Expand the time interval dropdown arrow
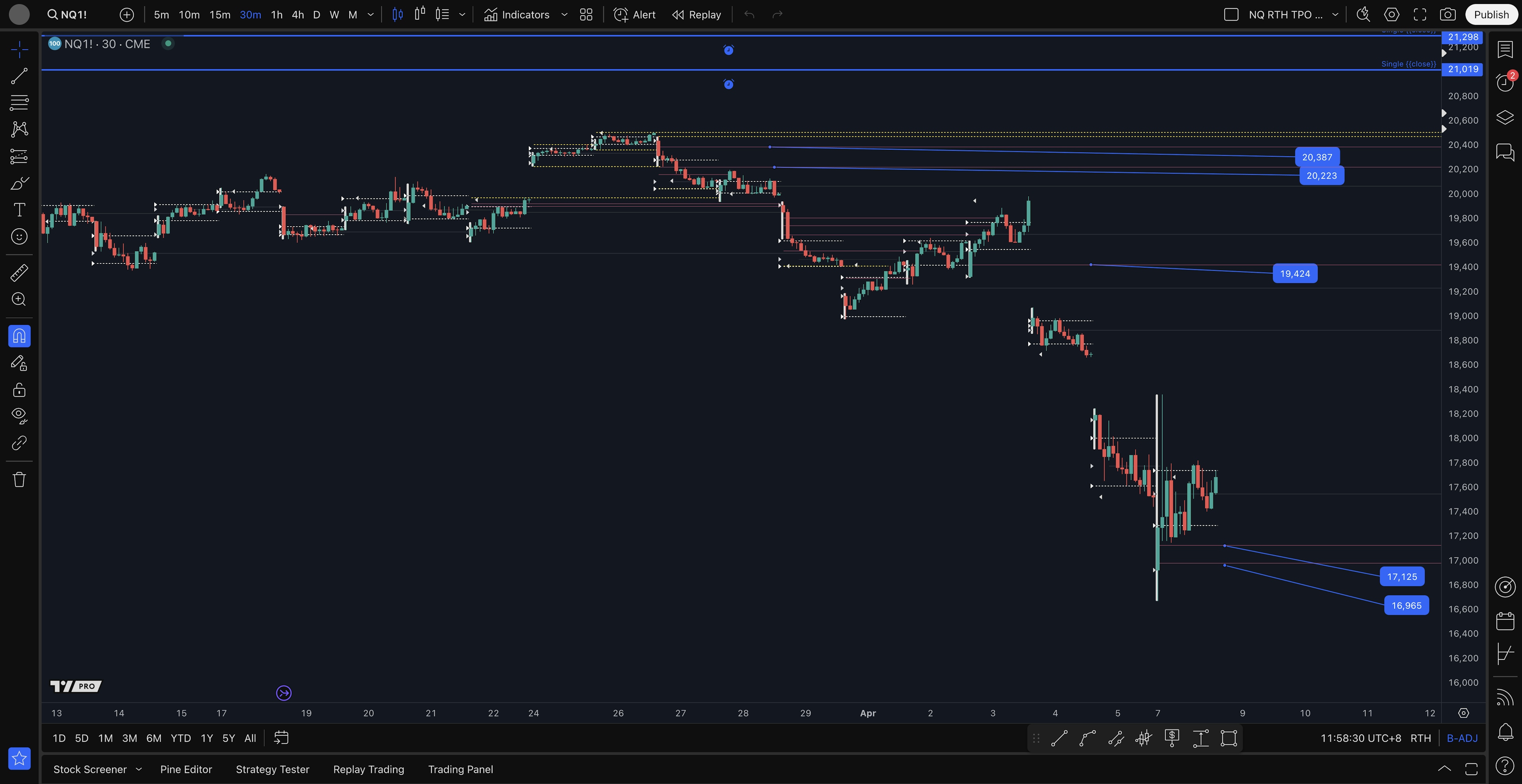1522x784 pixels. (371, 15)
